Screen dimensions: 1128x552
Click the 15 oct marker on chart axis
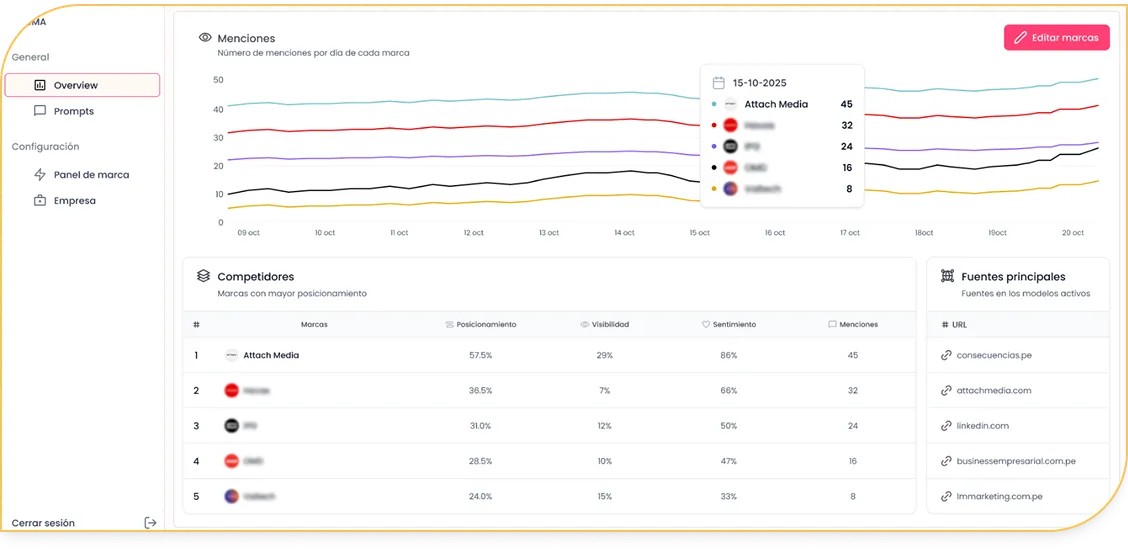[700, 233]
